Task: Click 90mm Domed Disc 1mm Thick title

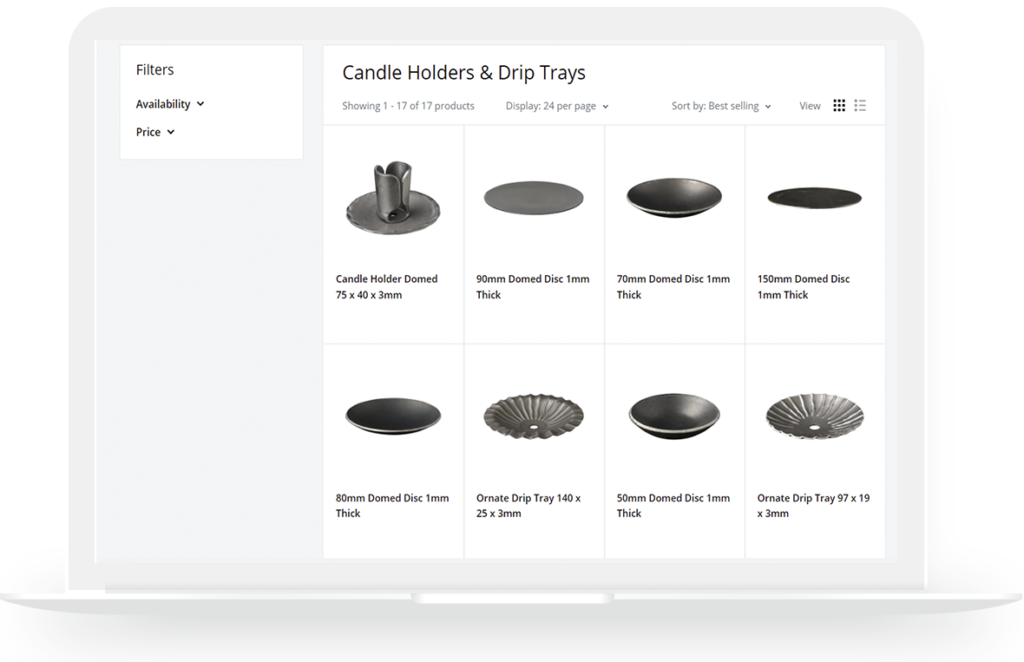Action: (532, 287)
